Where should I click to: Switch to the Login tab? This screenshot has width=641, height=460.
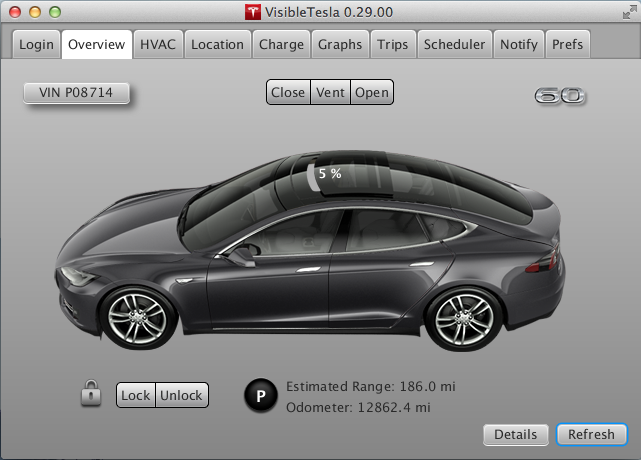coord(36,44)
